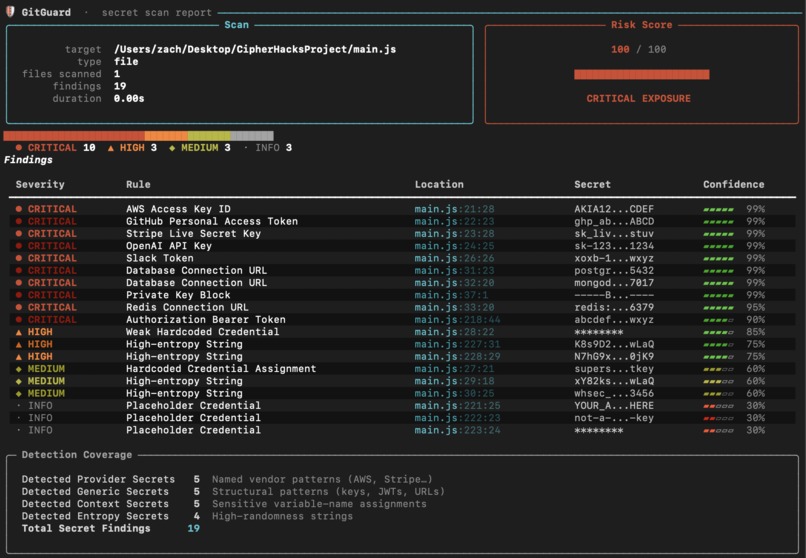
Task: Click the orange triangle beside Weak Hardcoded Credential
Action: pyautogui.click(x=19, y=332)
